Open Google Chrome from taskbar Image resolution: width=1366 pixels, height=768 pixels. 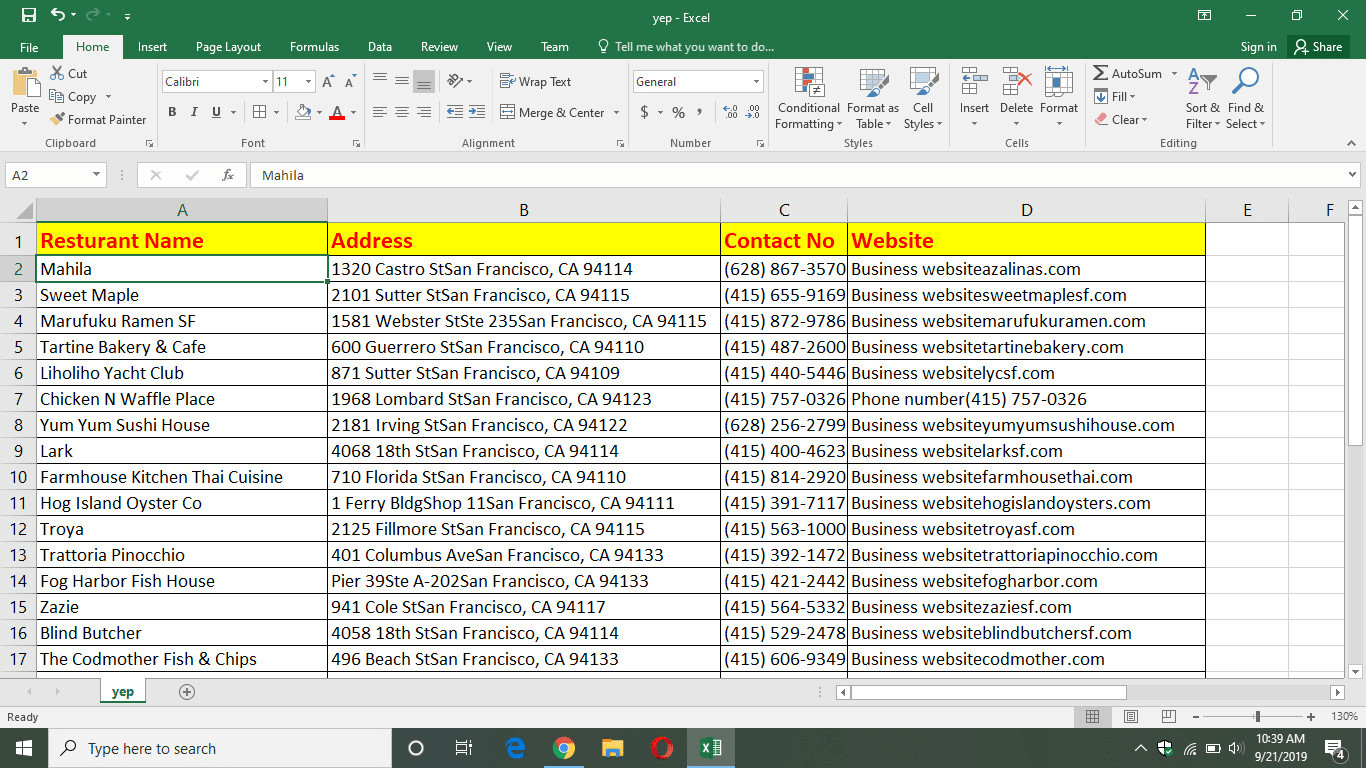(563, 748)
